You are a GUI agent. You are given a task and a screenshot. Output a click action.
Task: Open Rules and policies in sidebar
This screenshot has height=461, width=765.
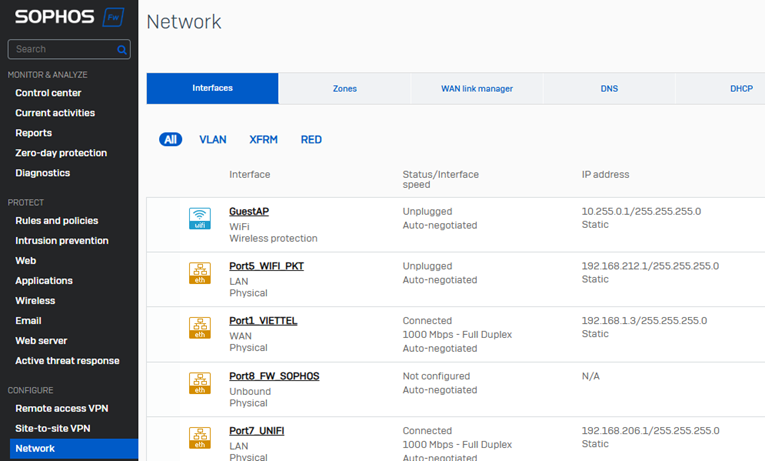click(56, 220)
